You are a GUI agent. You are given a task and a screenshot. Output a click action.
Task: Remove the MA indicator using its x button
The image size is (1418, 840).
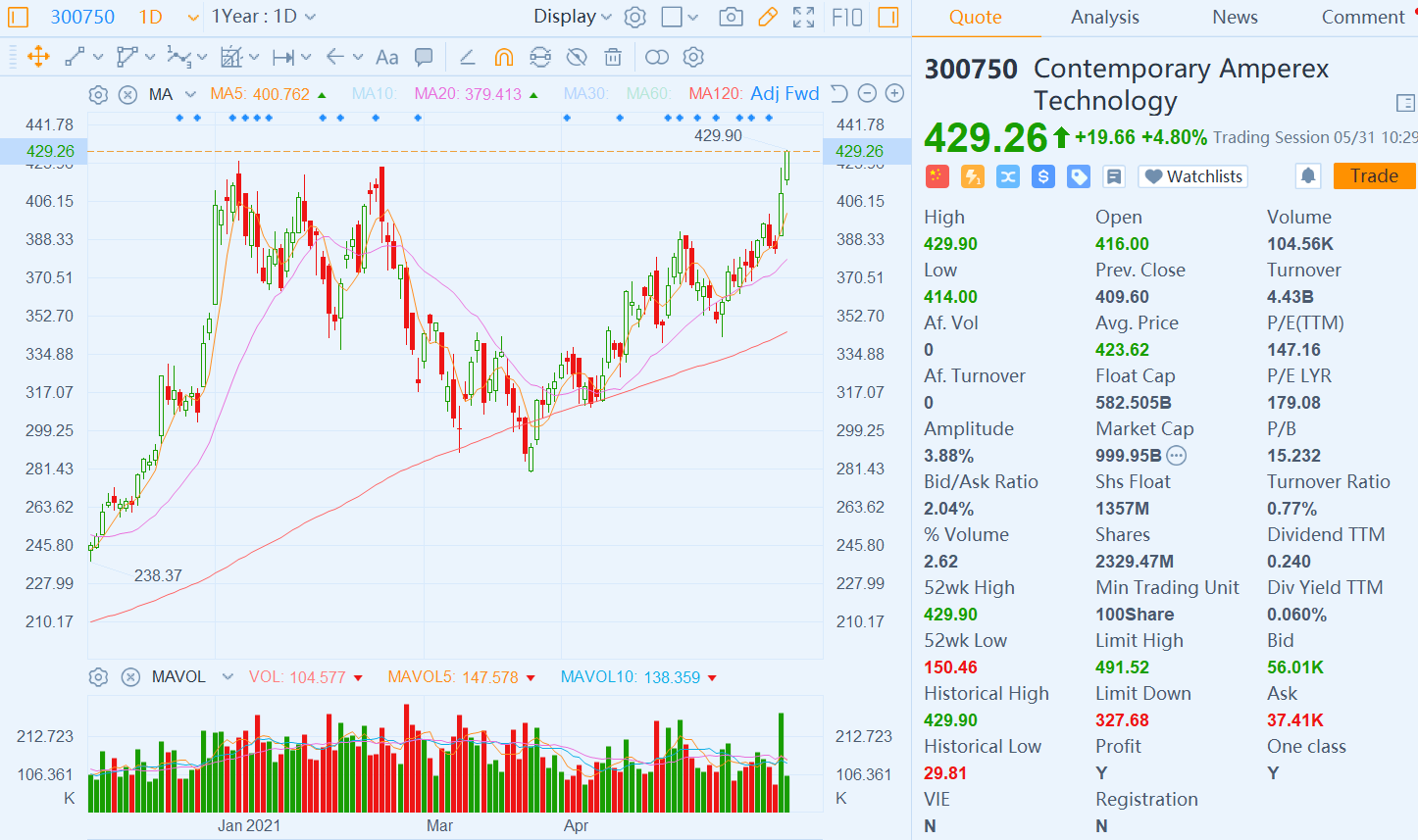tap(130, 93)
